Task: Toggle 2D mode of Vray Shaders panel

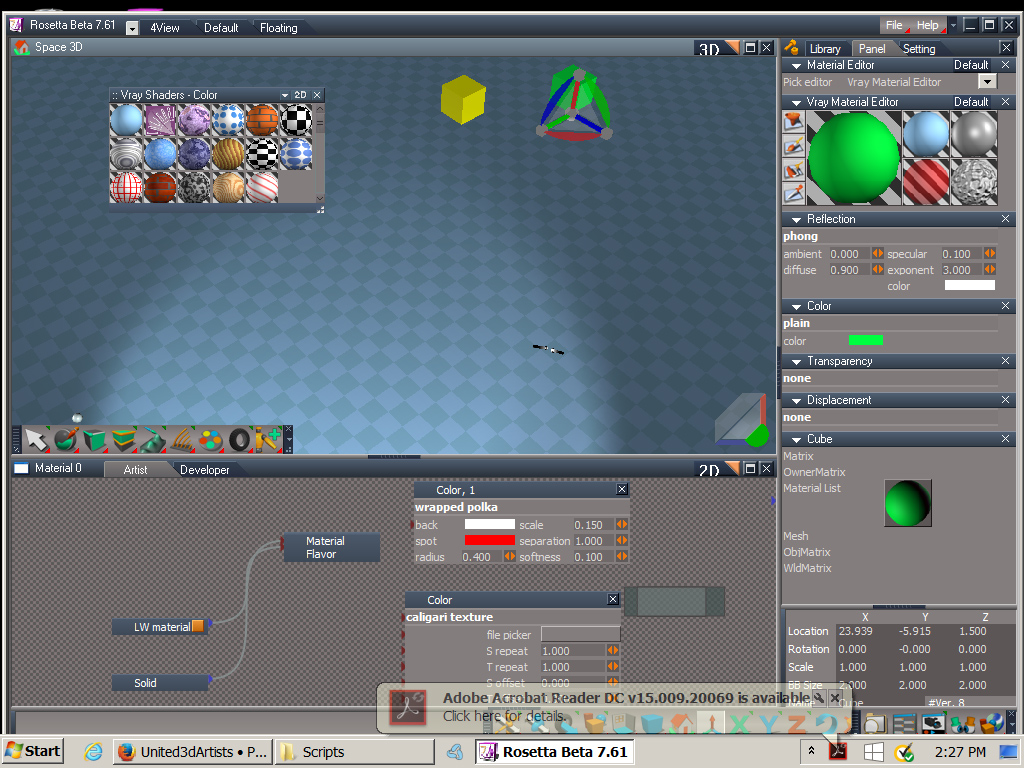Action: pyautogui.click(x=300, y=95)
